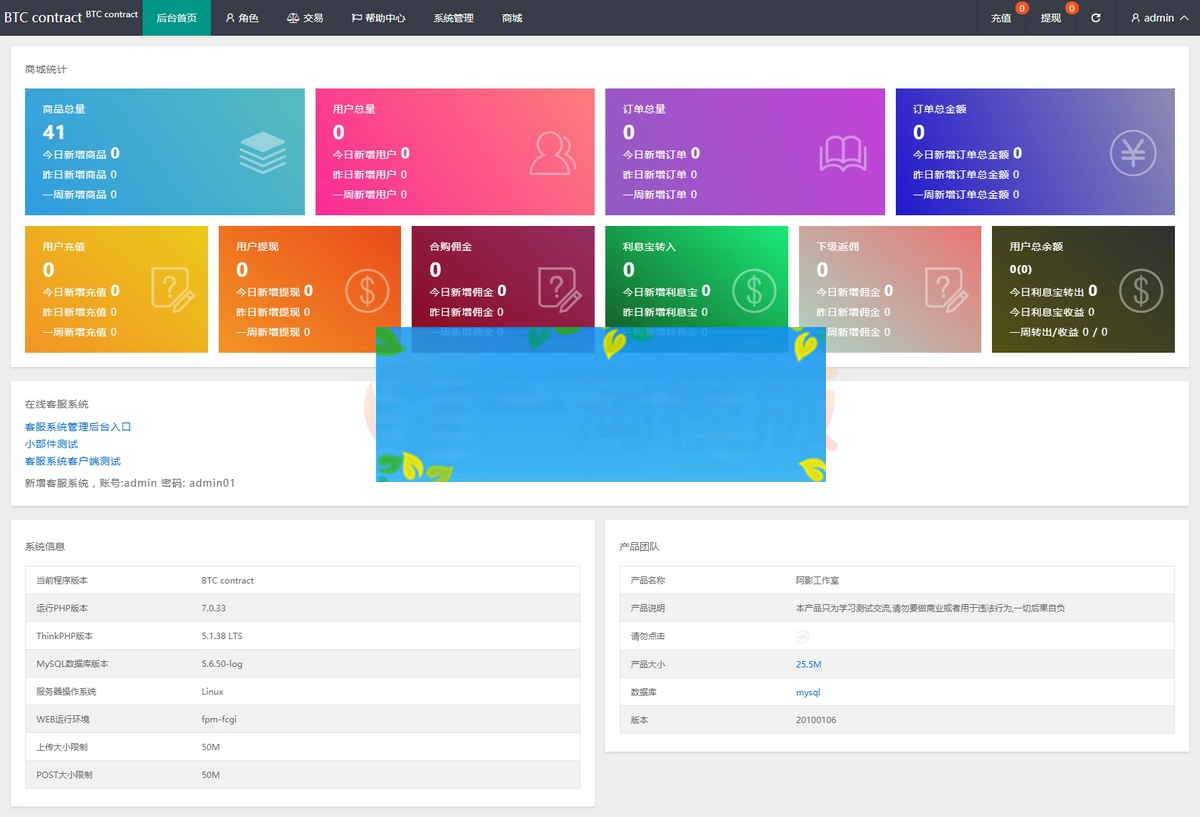Click the open book icon in 订单总量 card
This screenshot has width=1200, height=817.
coord(843,153)
